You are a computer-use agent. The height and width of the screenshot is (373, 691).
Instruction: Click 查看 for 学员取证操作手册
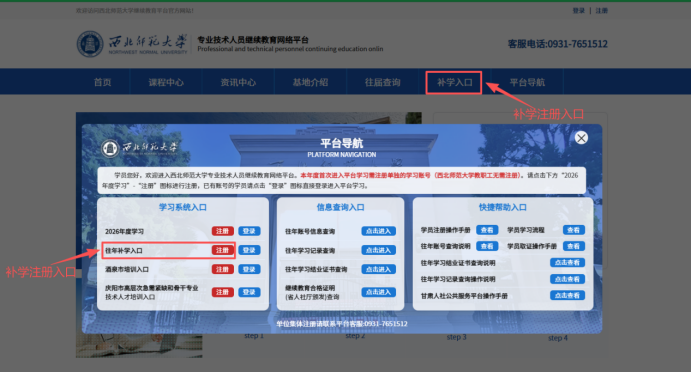(574, 246)
